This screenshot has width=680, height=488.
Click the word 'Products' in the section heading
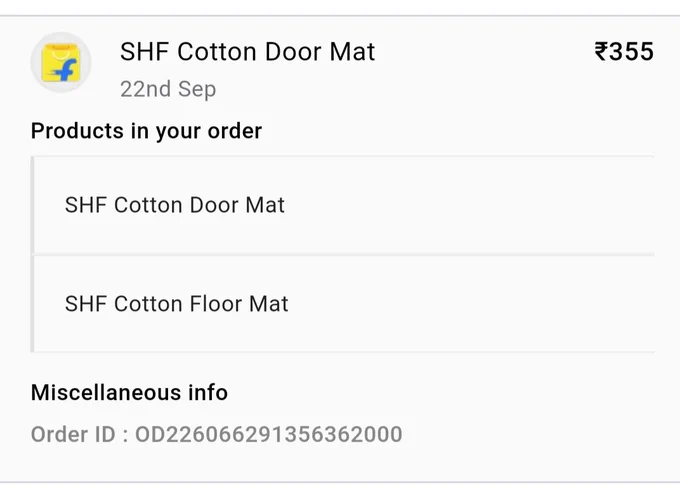[x=77, y=131]
